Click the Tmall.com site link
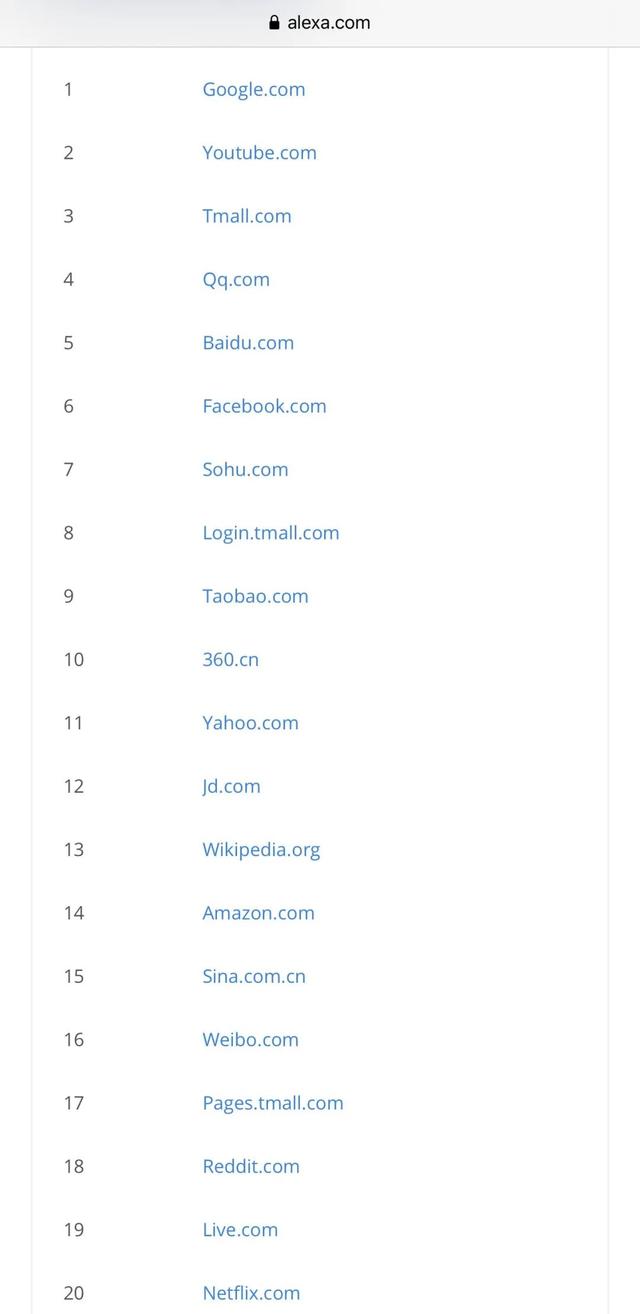 click(247, 216)
